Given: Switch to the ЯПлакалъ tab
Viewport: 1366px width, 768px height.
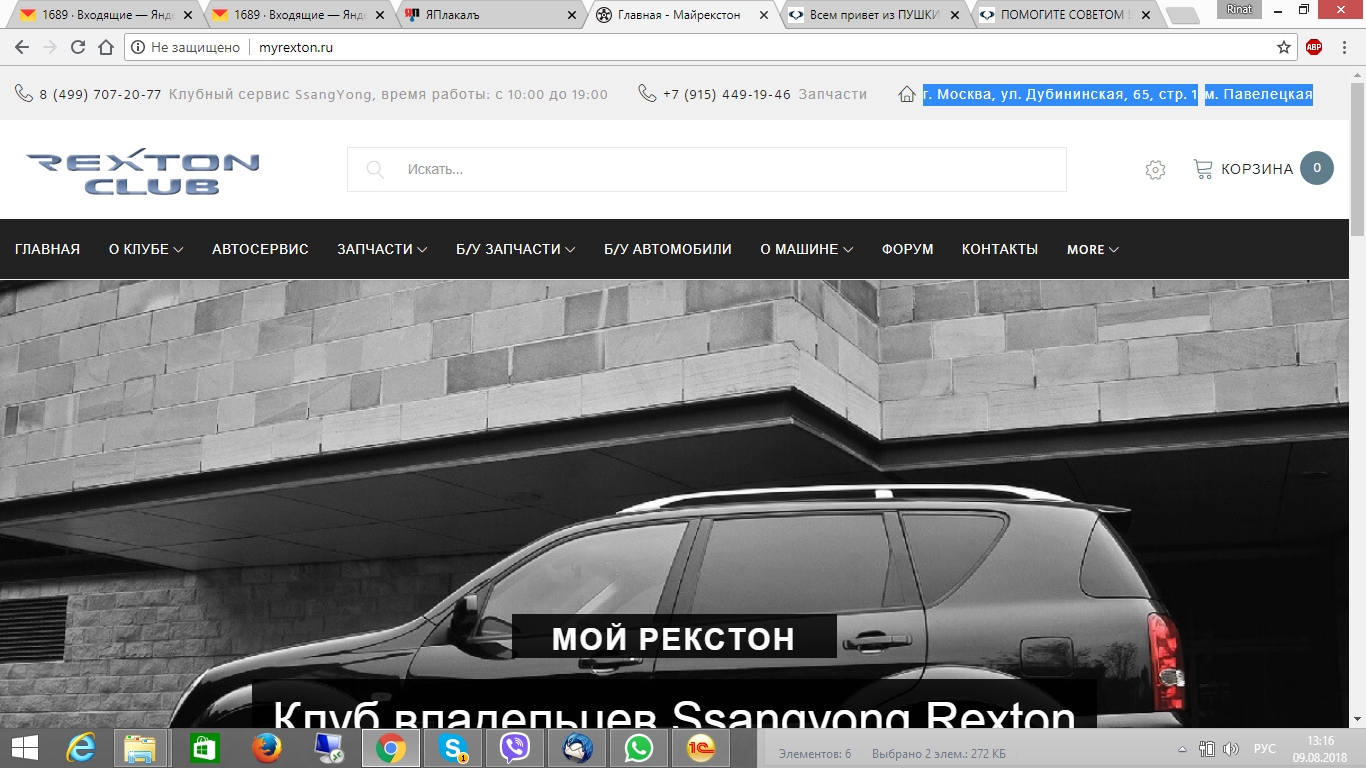Looking at the screenshot, I should 490,15.
